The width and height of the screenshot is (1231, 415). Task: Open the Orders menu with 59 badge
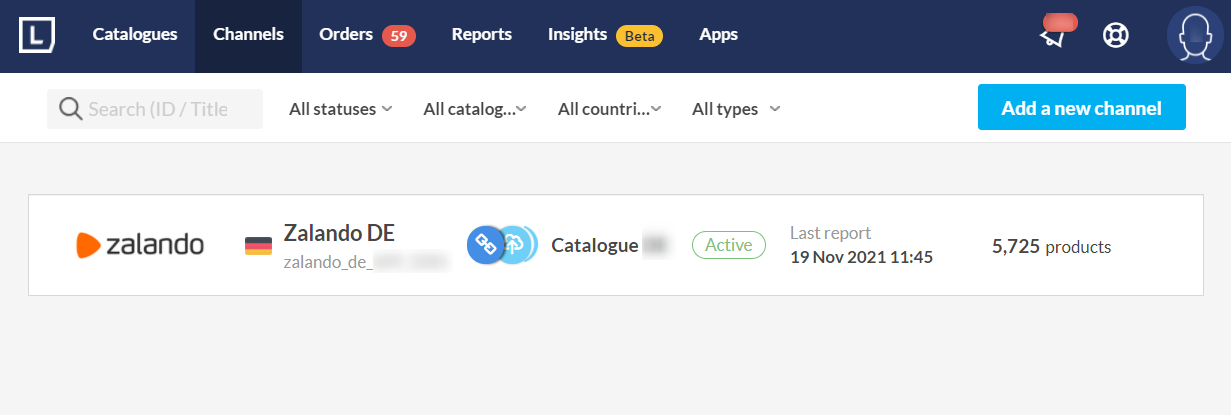[x=367, y=35]
